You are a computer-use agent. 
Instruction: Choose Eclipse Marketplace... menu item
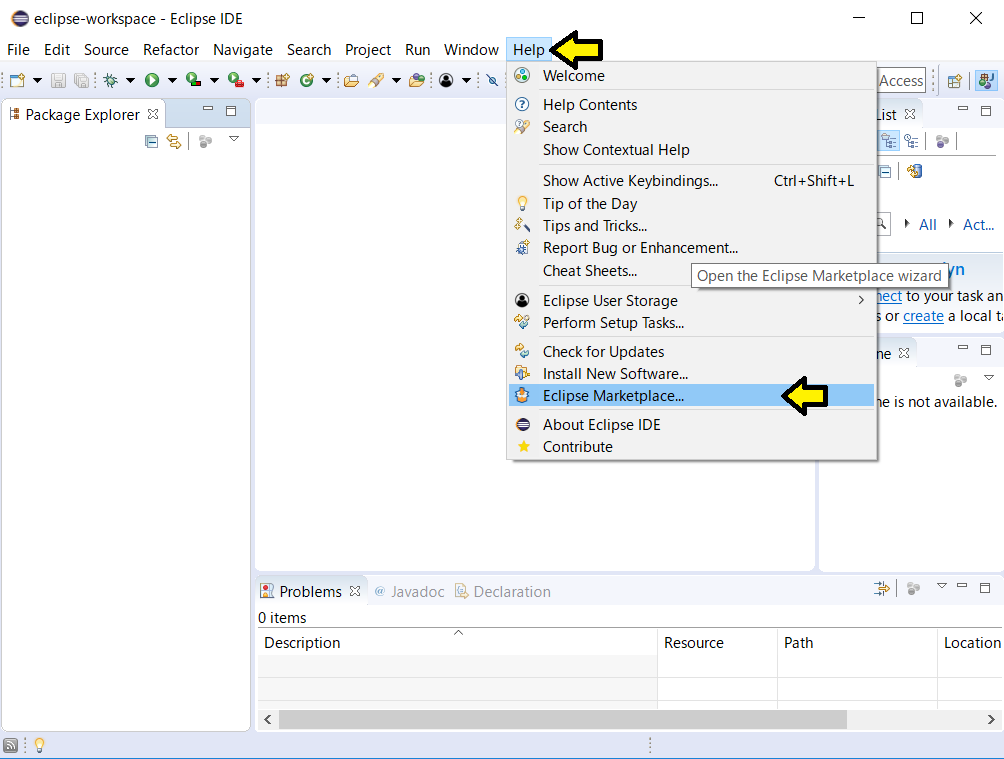tap(692, 396)
